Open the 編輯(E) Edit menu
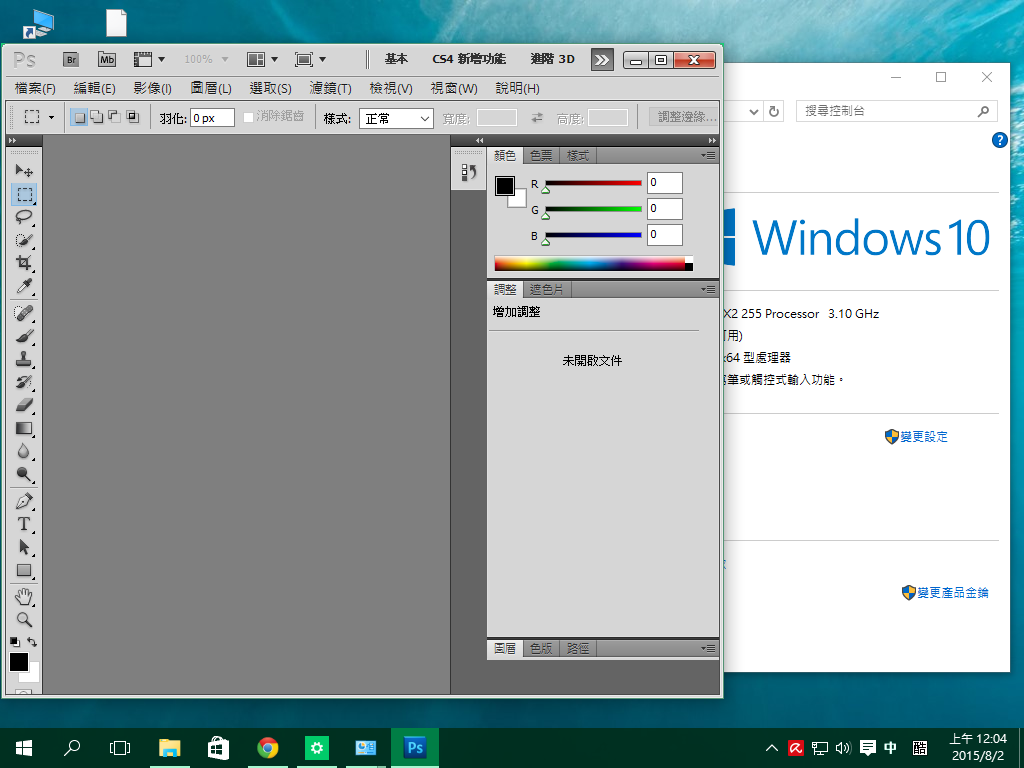Screen dimensions: 1024x768 95,88
